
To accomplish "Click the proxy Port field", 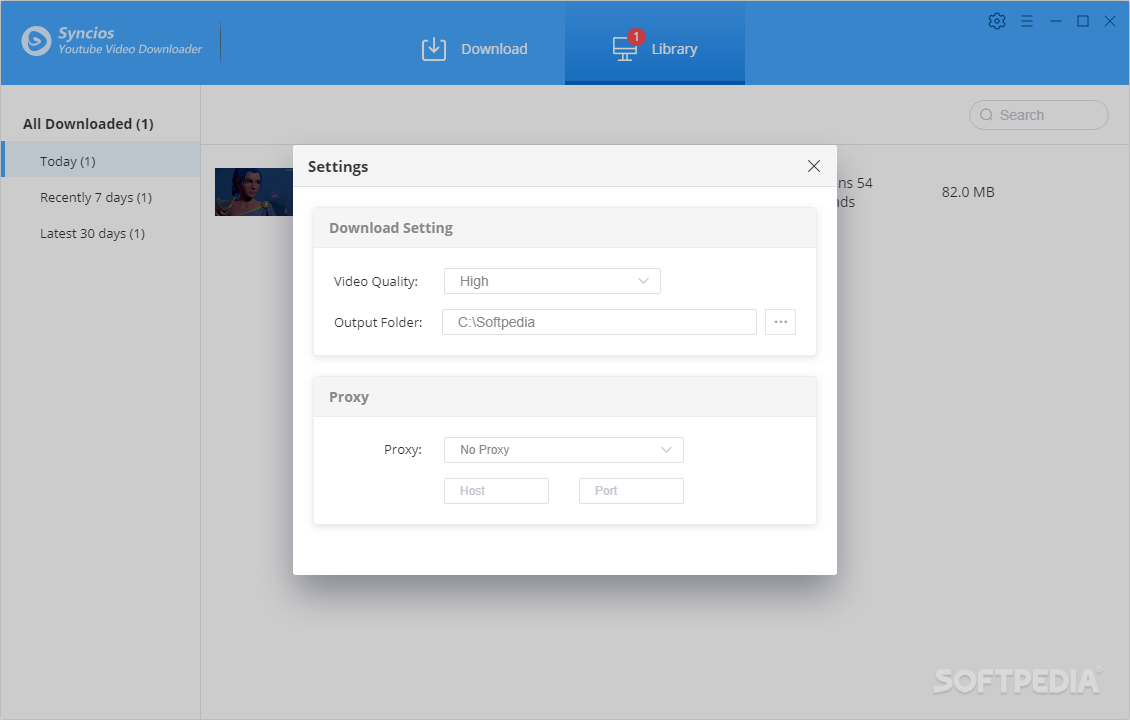I will coord(631,491).
